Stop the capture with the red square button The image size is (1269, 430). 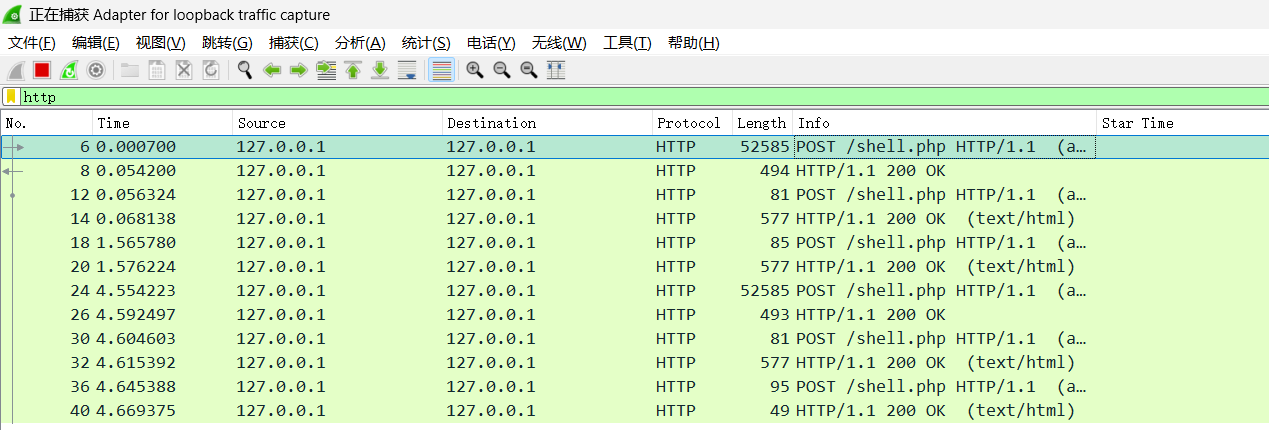42,70
